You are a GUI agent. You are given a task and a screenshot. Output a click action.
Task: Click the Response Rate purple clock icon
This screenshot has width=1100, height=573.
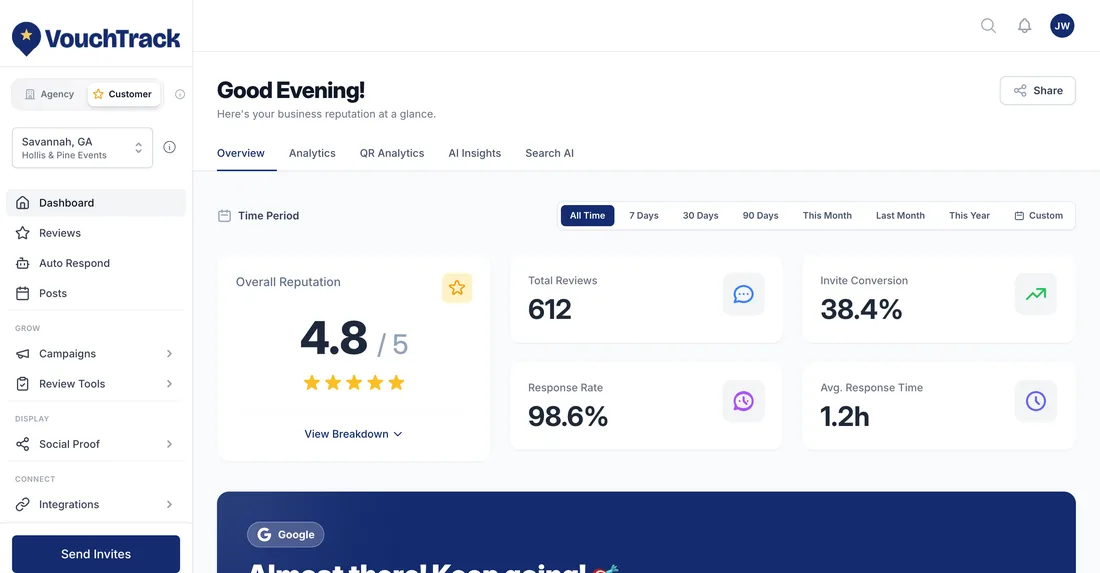click(x=743, y=401)
